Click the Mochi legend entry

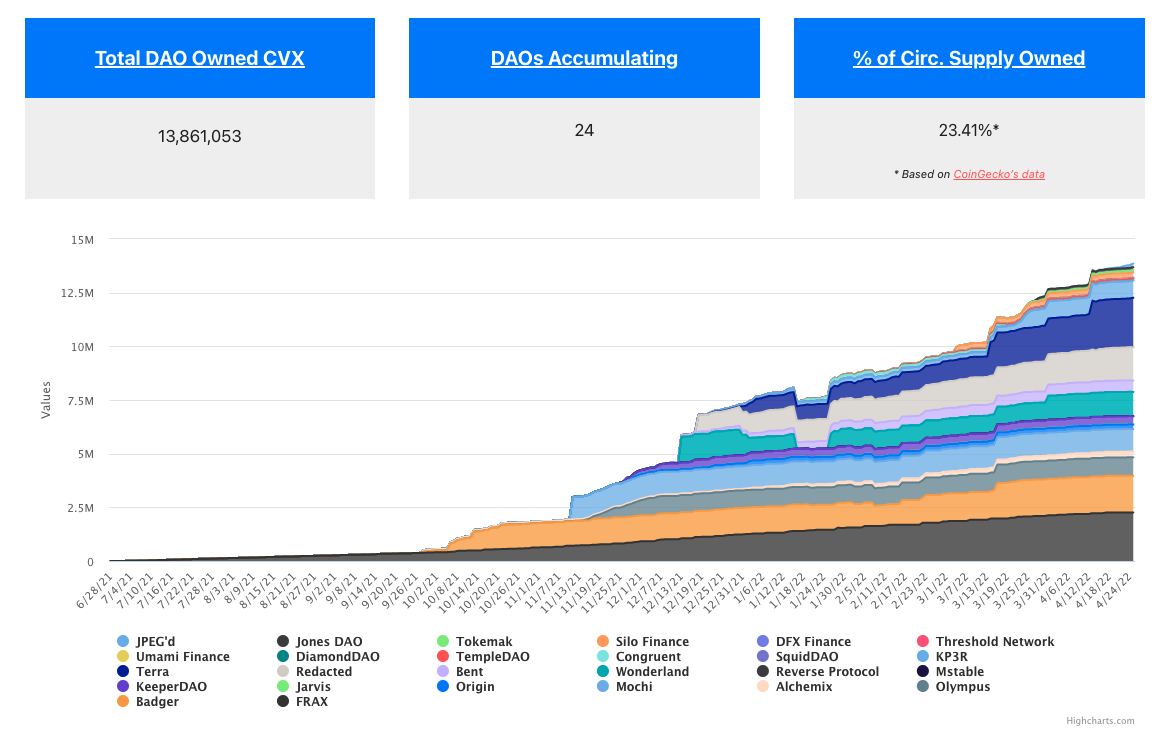(634, 687)
